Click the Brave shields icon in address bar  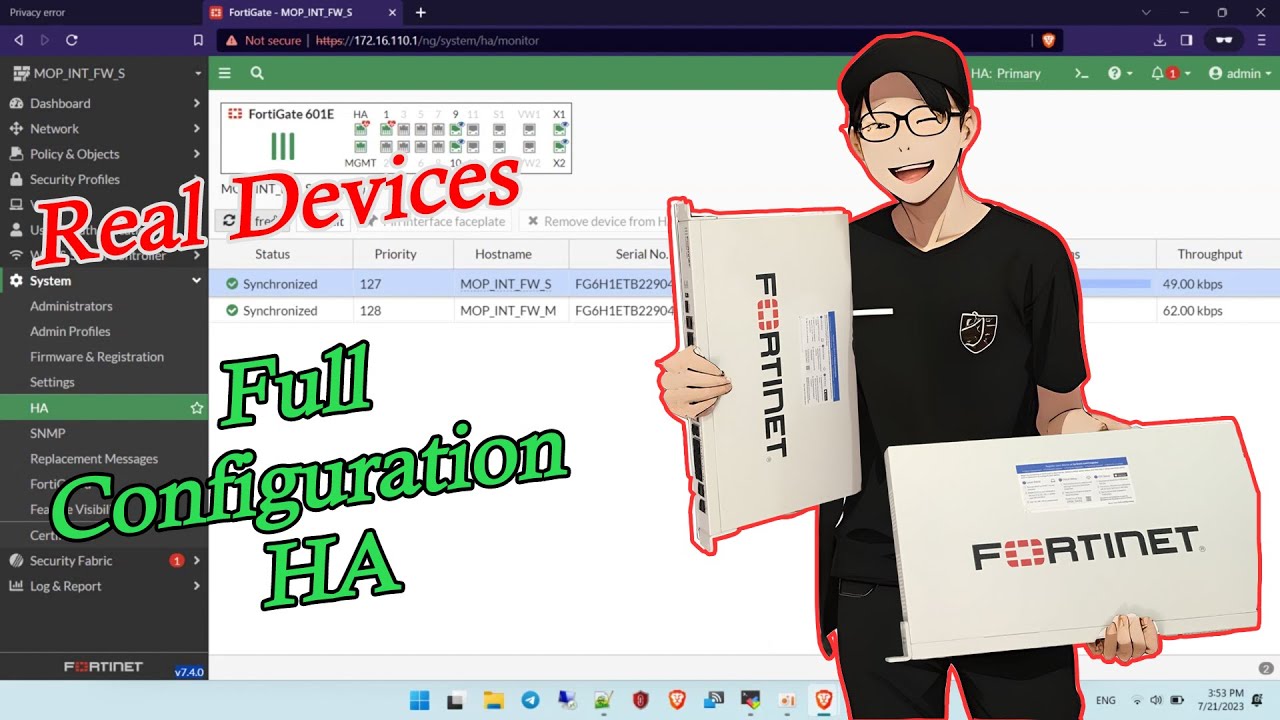tap(1048, 40)
